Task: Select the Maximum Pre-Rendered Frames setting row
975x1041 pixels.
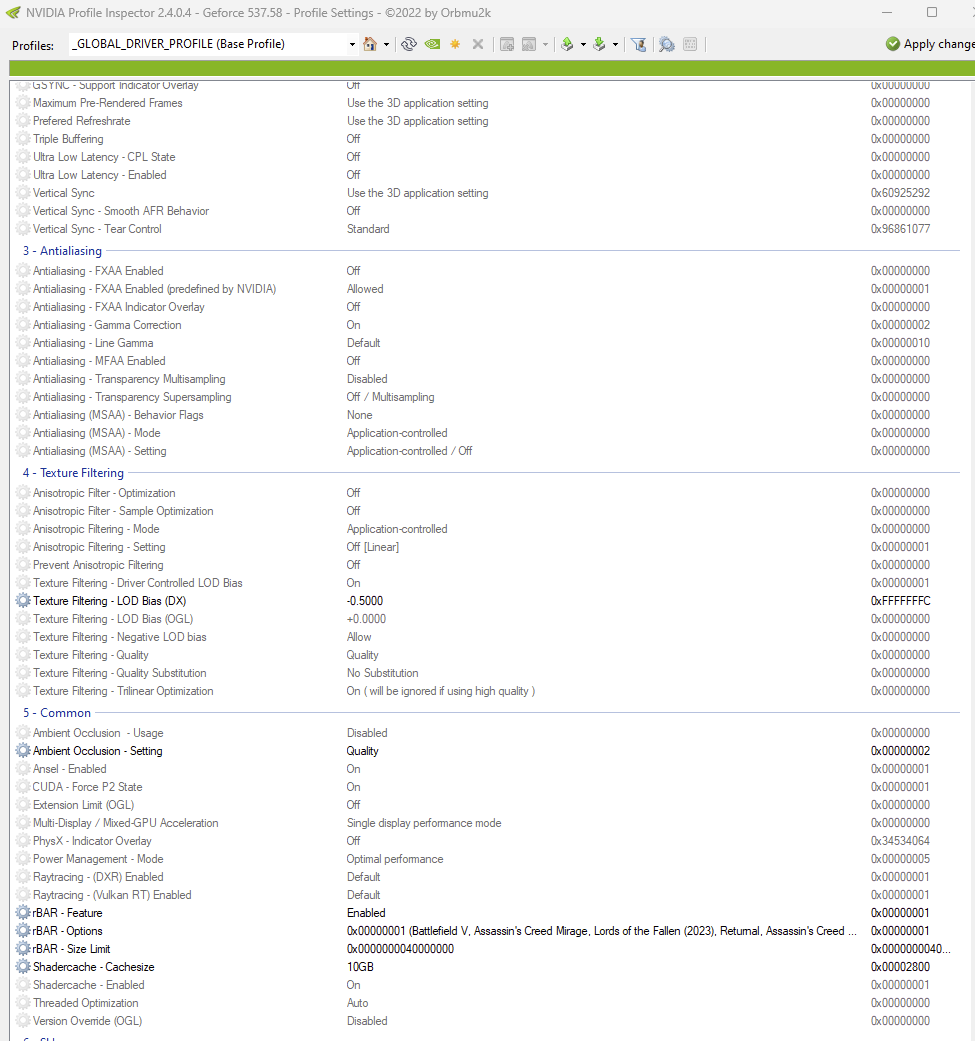Action: click(x=487, y=103)
